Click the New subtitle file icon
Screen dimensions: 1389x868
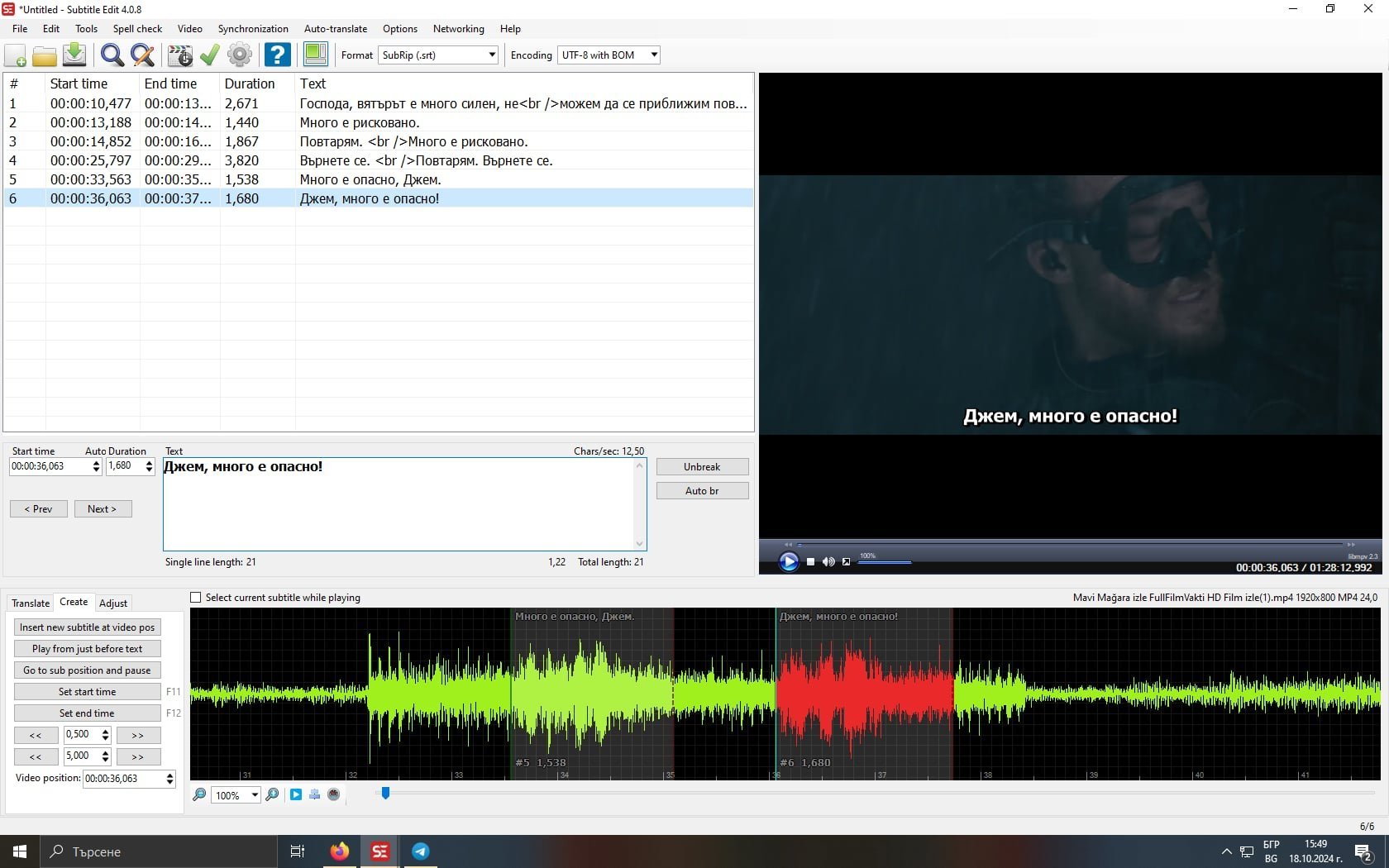click(16, 55)
